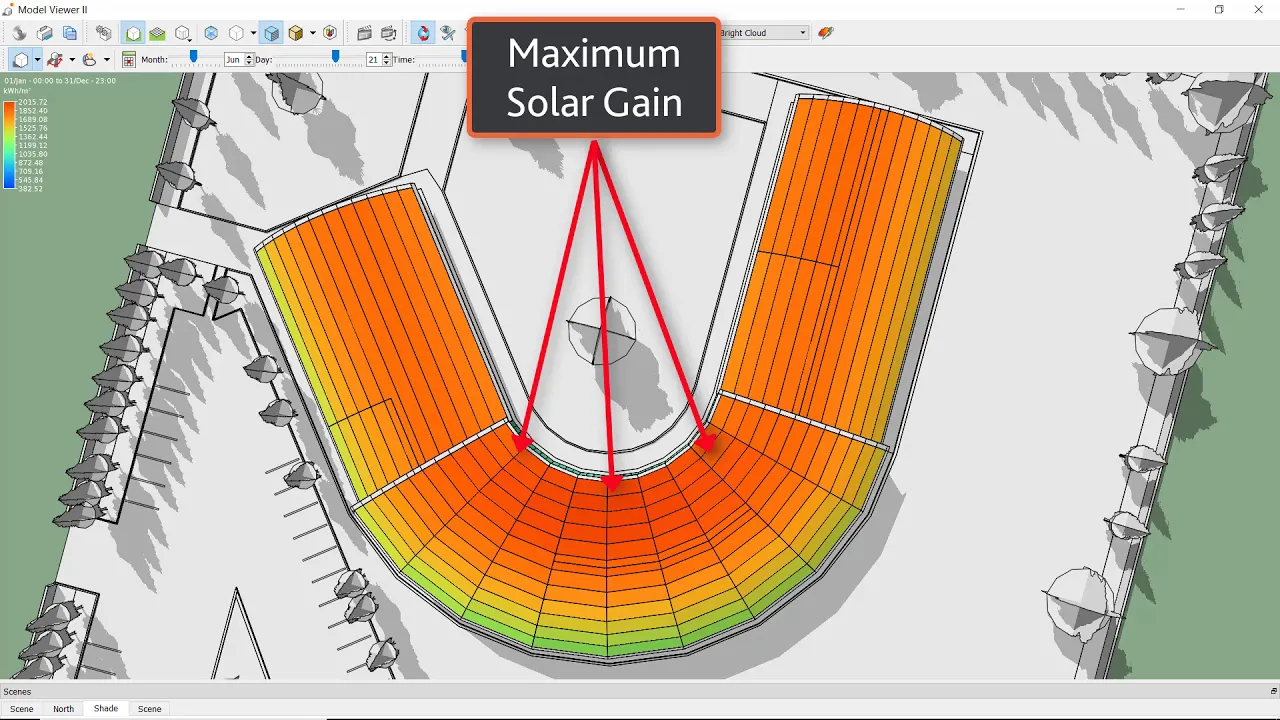
Task: Click the eye visibility tool icon
Action: 448,33
